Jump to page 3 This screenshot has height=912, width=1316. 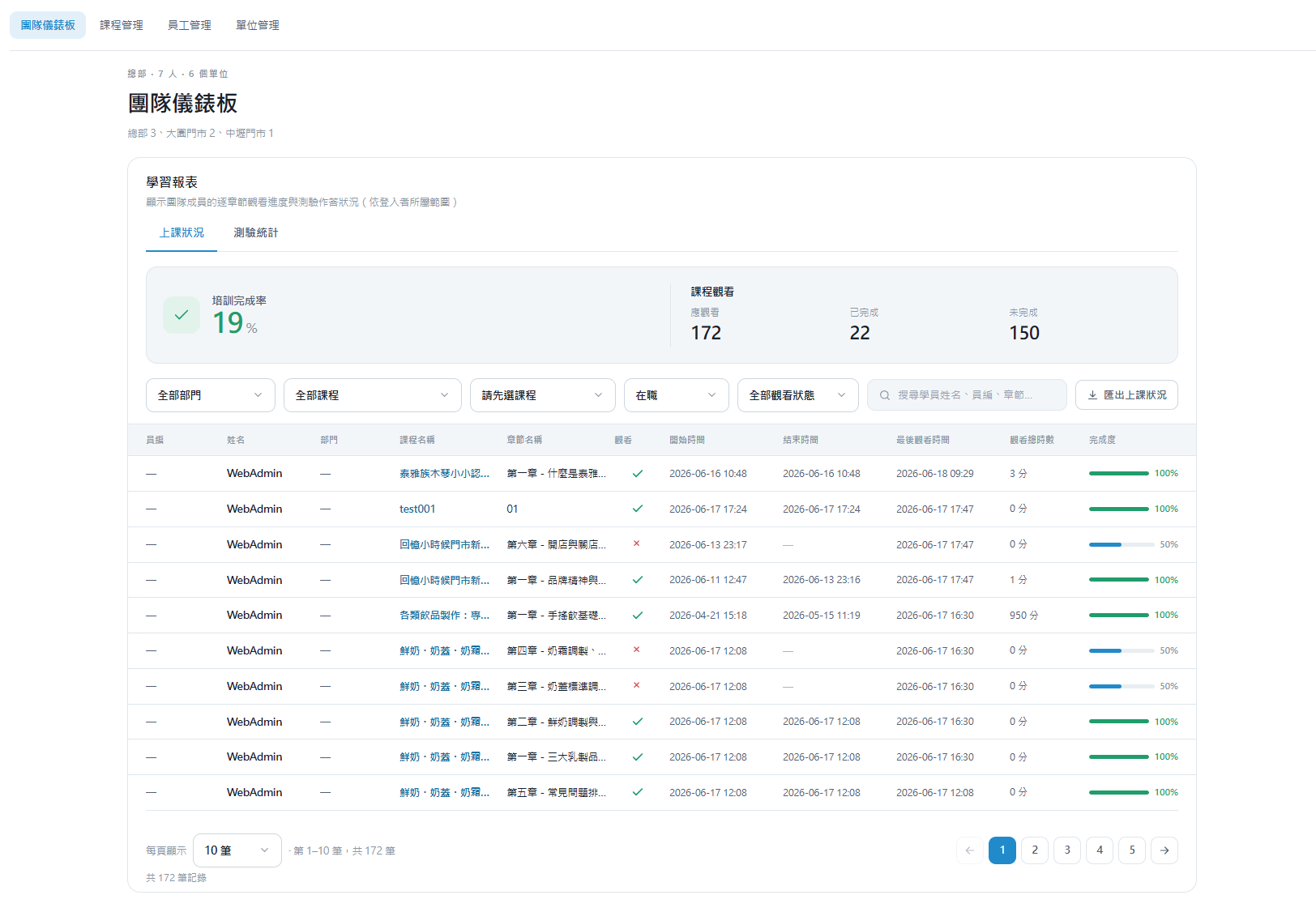(1067, 850)
